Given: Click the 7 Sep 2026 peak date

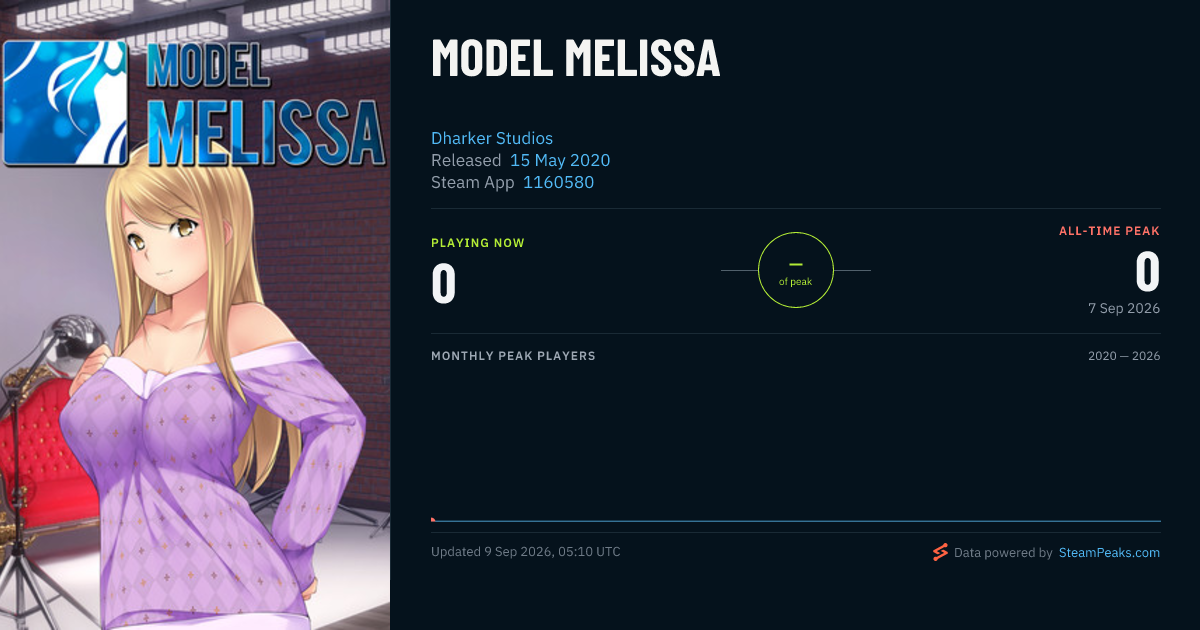Looking at the screenshot, I should pyautogui.click(x=1124, y=308).
